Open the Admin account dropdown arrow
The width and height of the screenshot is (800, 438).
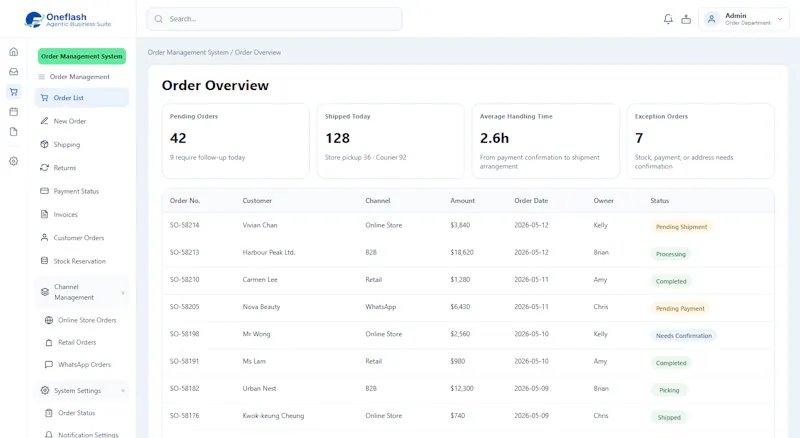pyautogui.click(x=780, y=19)
